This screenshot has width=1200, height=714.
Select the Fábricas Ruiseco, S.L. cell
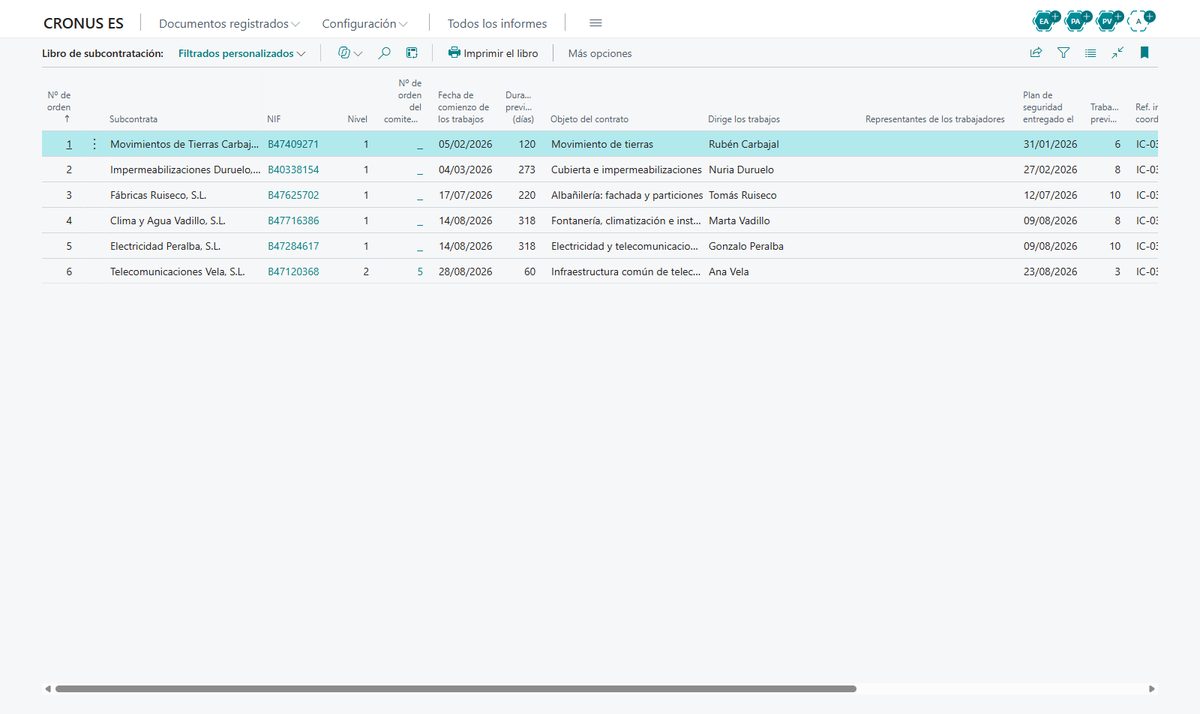(x=158, y=195)
